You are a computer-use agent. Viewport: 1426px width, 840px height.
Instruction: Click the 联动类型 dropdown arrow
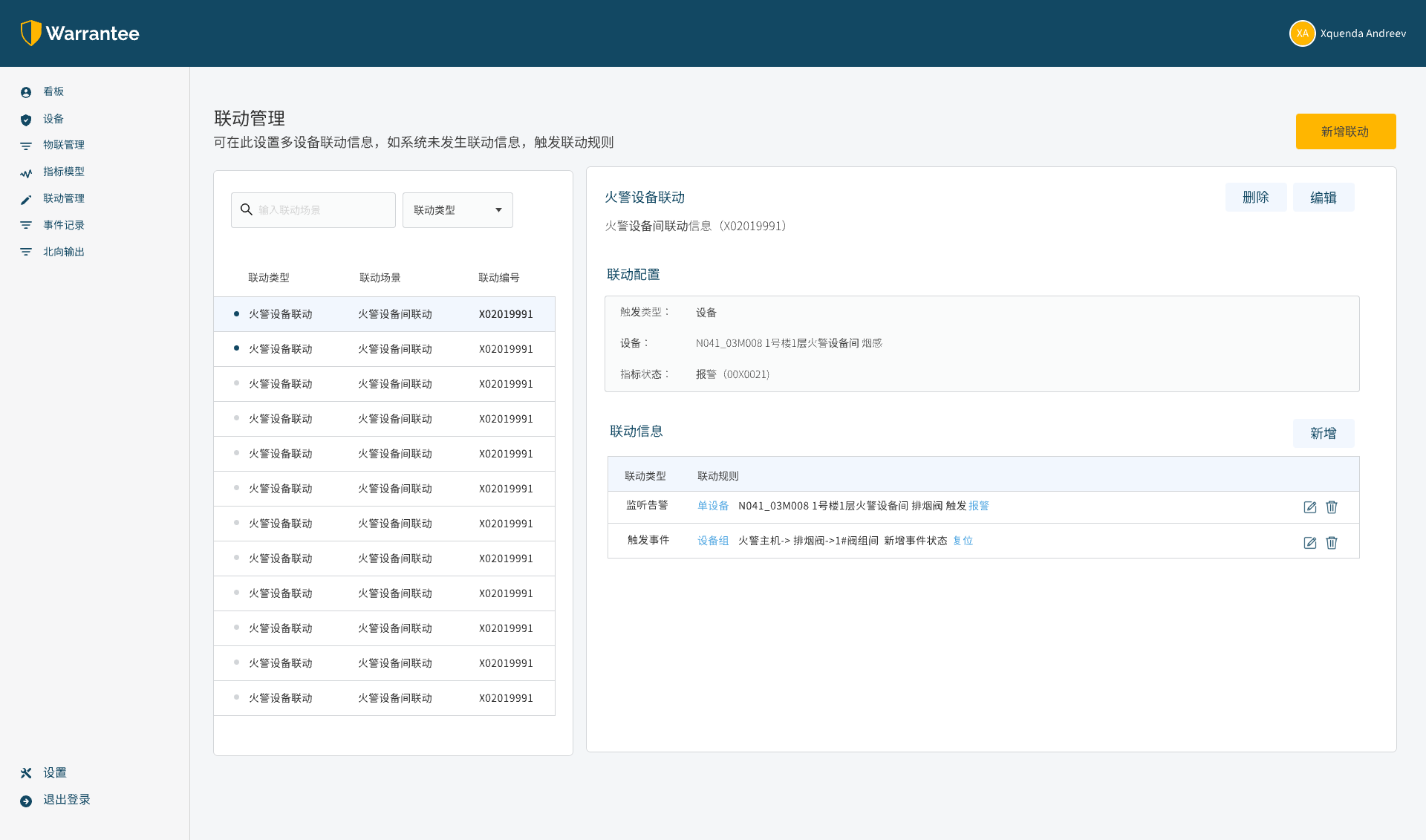pyautogui.click(x=499, y=210)
